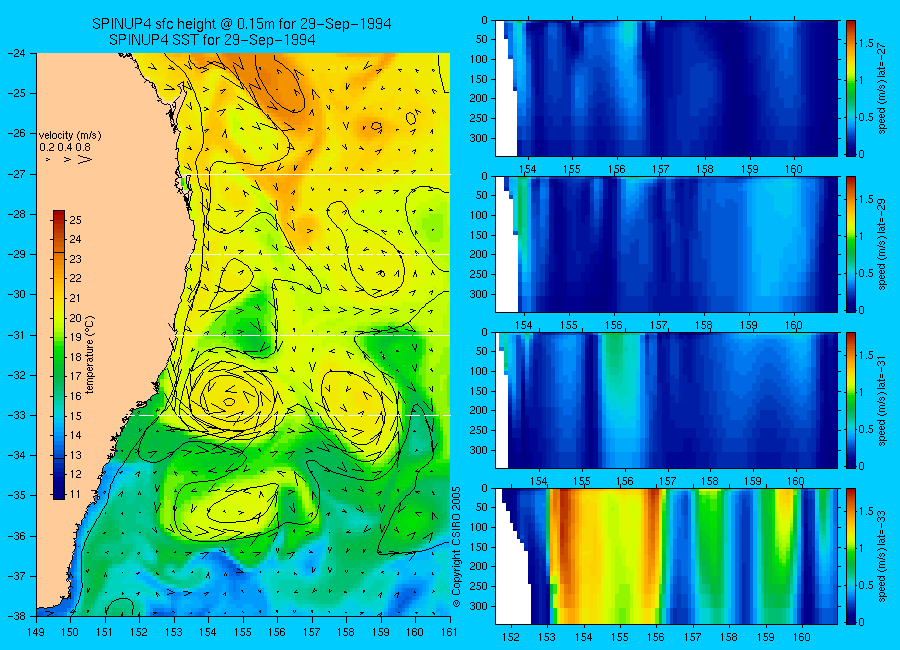Click the 19 value on temperature scale
The width and height of the screenshot is (900, 650).
75,337
